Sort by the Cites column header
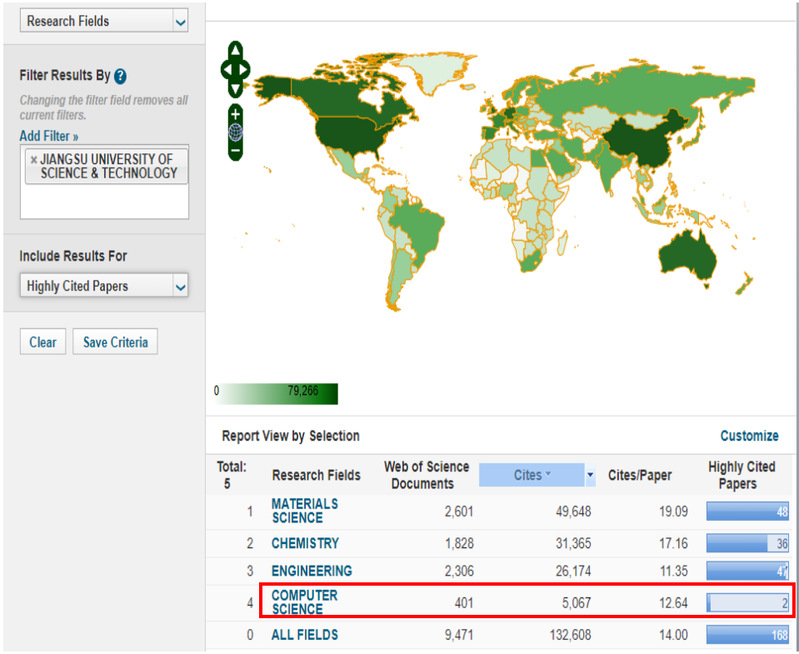 [x=530, y=475]
